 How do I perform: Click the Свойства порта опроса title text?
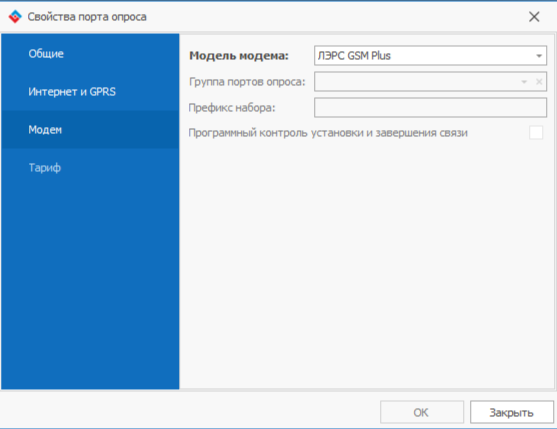click(87, 17)
